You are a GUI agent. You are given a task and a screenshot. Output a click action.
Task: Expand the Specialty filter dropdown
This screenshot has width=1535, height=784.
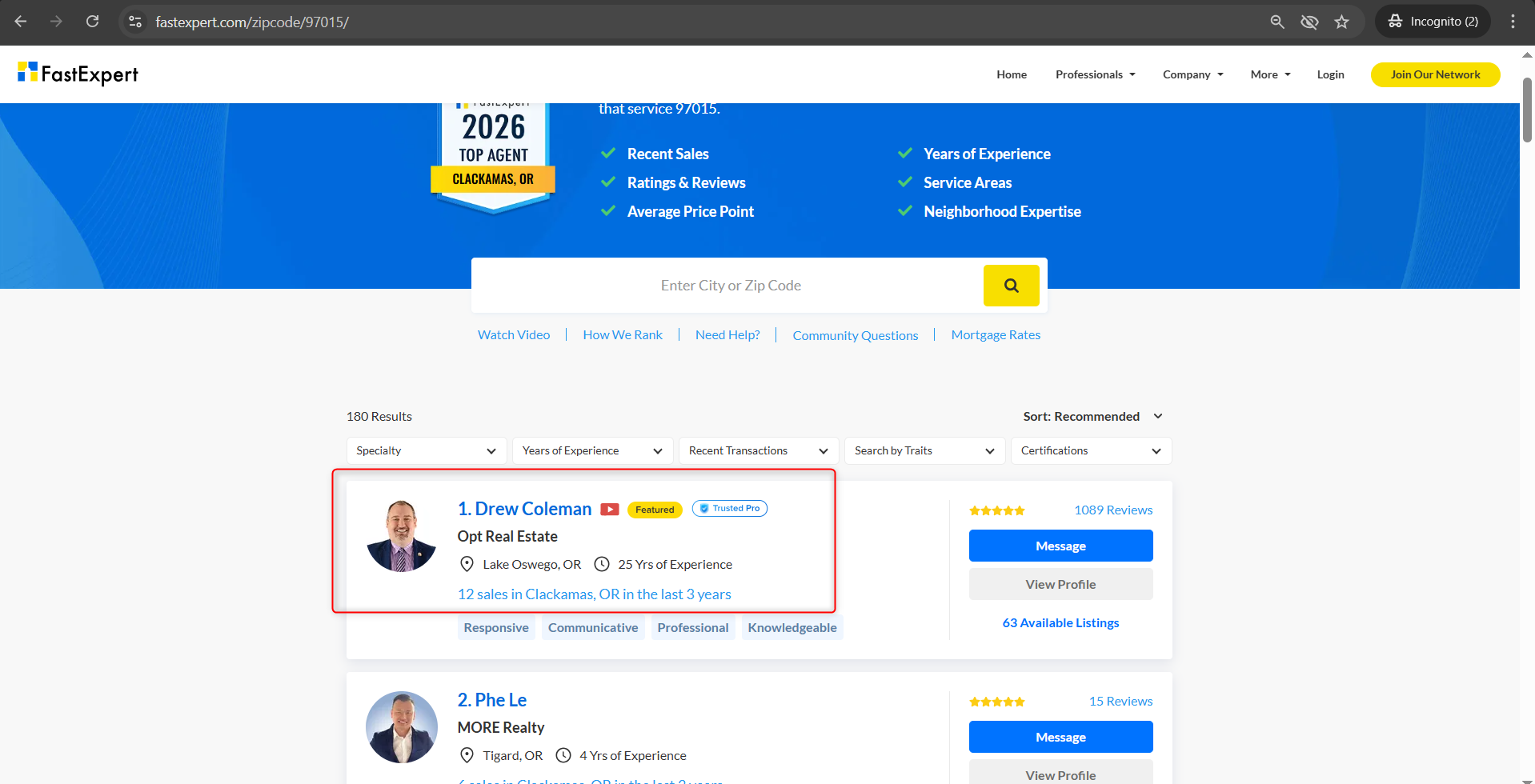pyautogui.click(x=426, y=451)
